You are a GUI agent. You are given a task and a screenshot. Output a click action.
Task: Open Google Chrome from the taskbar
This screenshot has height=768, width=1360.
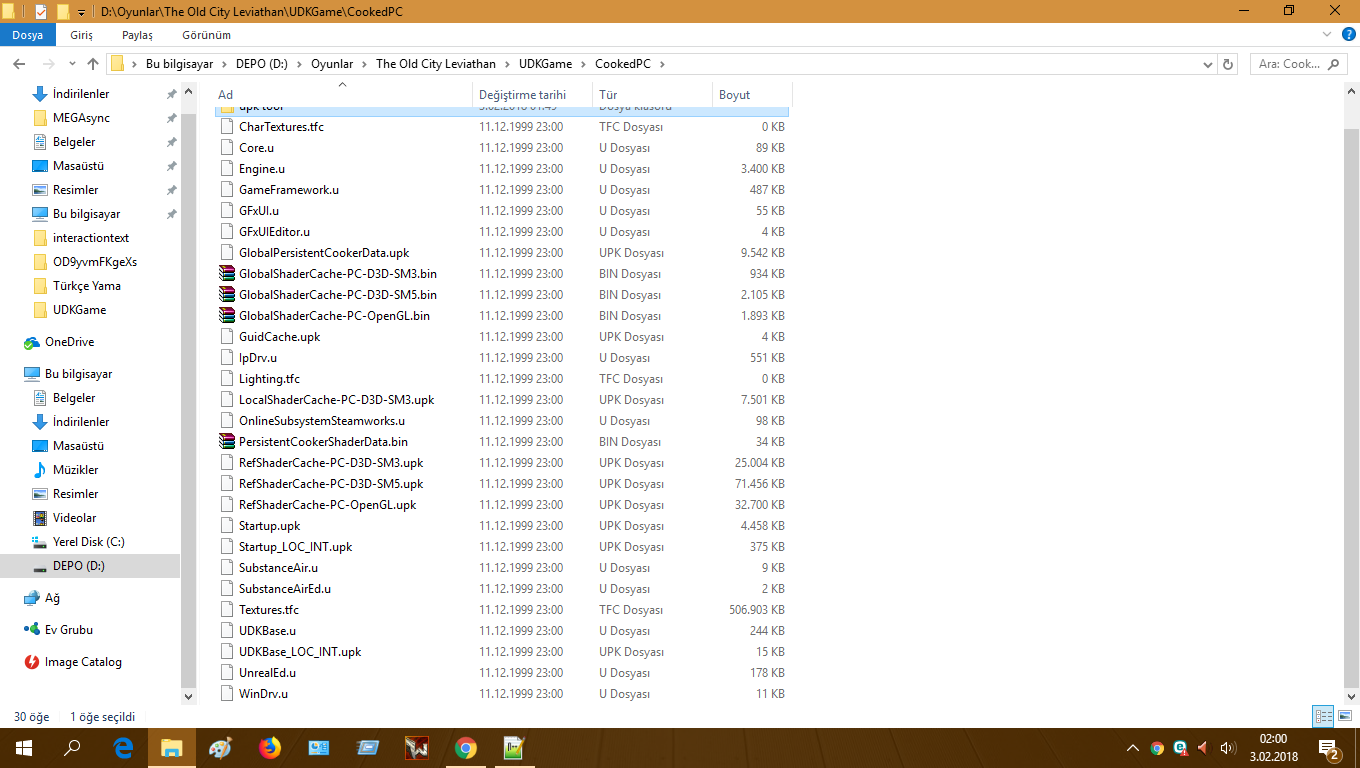click(466, 748)
